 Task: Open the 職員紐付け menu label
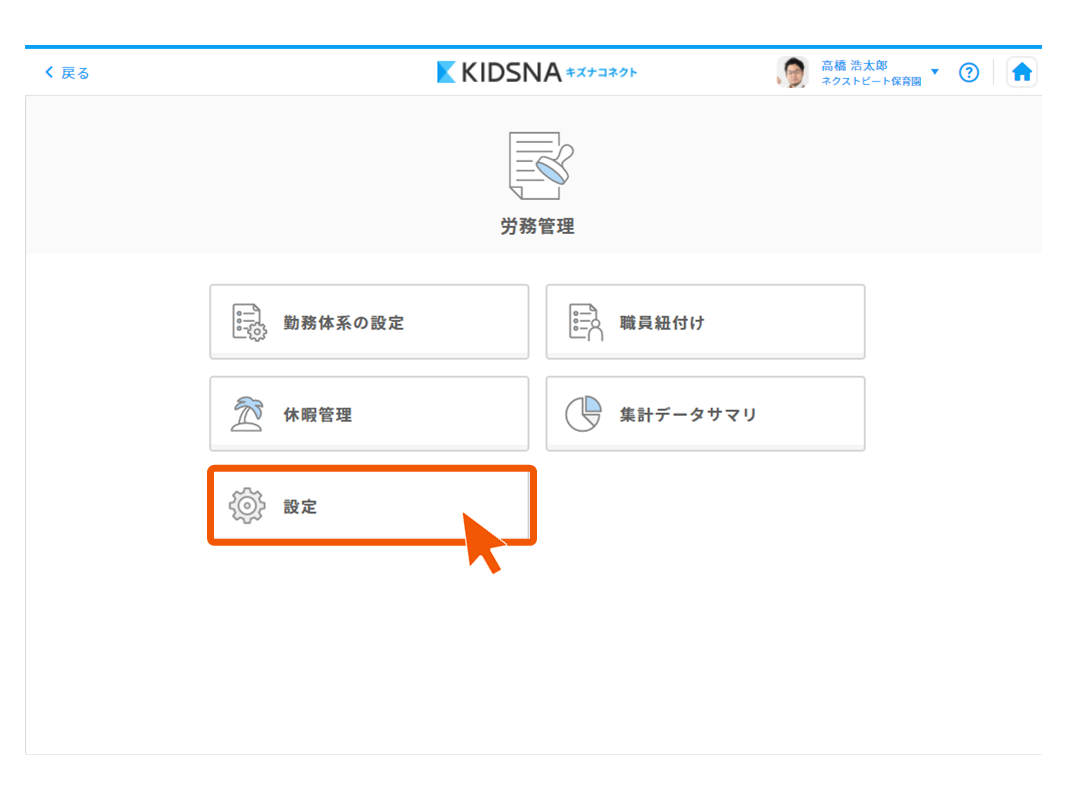click(x=662, y=323)
